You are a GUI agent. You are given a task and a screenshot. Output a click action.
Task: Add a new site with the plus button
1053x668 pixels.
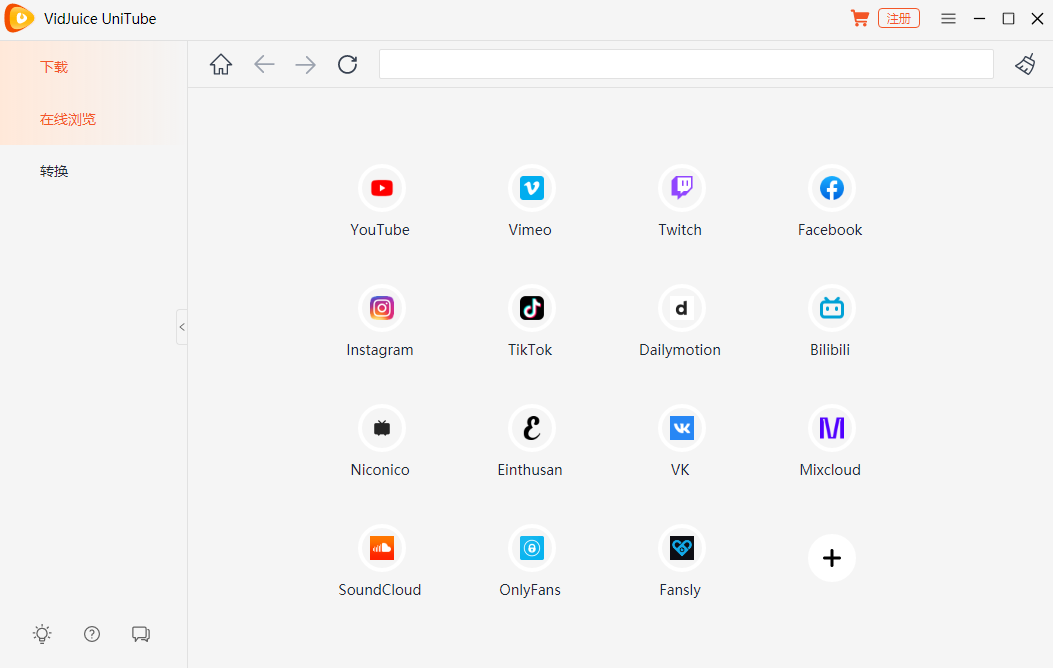(x=831, y=558)
